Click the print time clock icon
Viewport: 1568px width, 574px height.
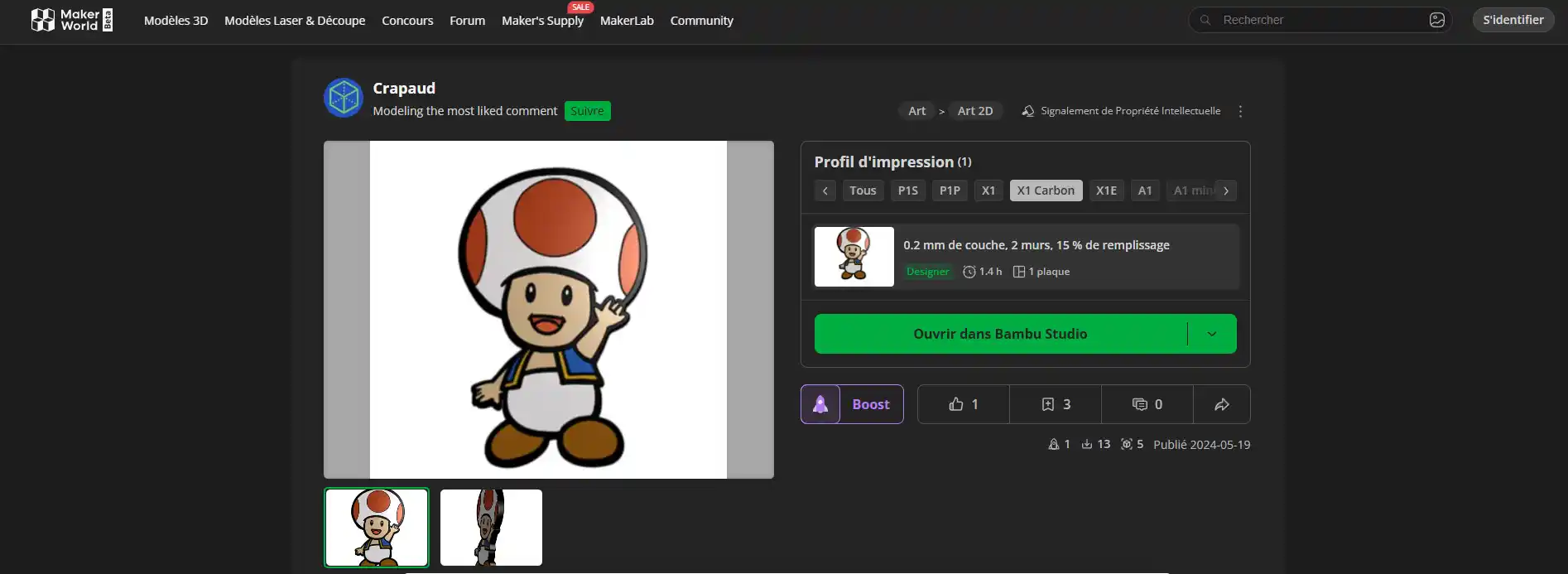[x=969, y=272]
